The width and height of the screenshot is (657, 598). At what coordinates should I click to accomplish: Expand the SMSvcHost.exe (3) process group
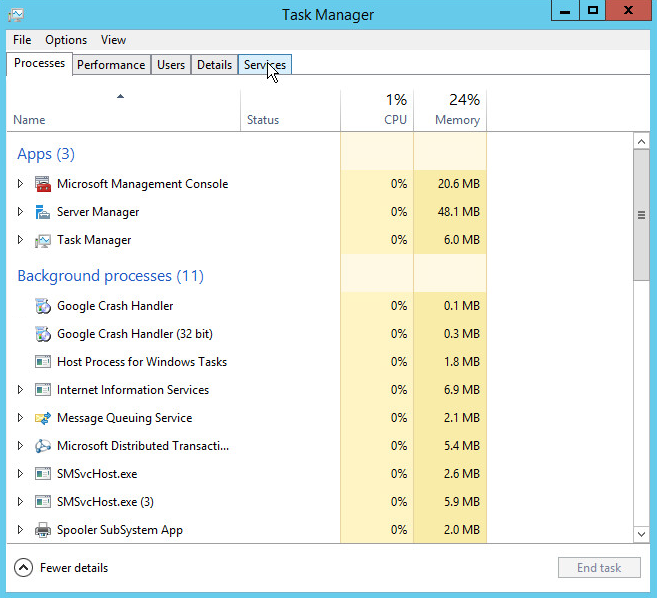pos(20,502)
